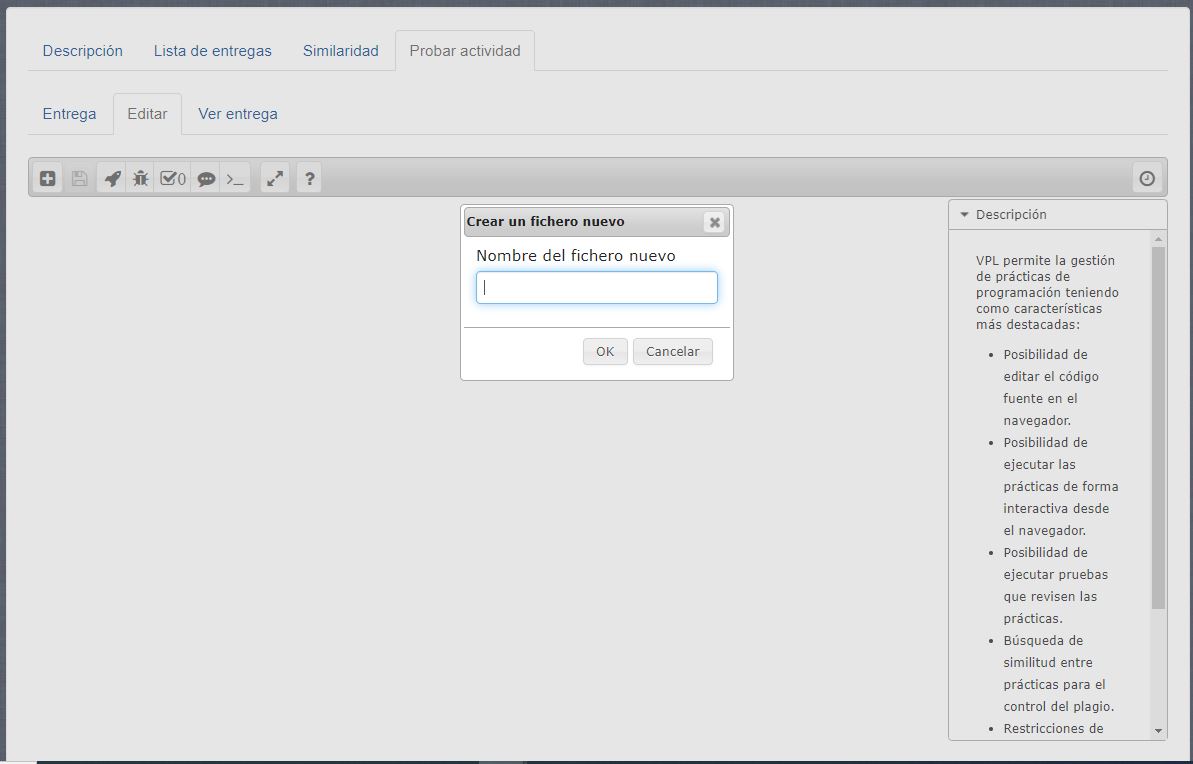Select the Ver entrega subtab
Image resolution: width=1193 pixels, height=764 pixels.
point(238,114)
